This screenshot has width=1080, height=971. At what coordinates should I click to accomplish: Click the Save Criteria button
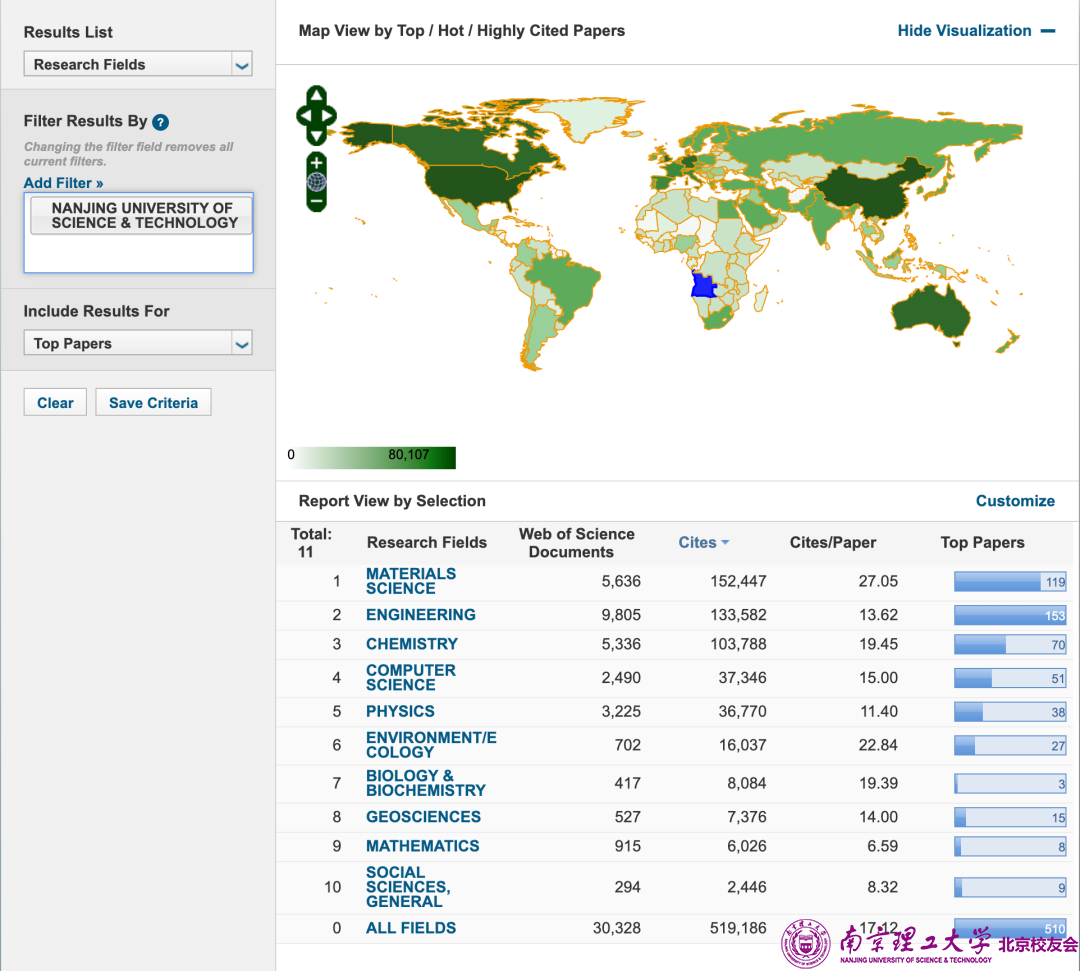click(154, 403)
